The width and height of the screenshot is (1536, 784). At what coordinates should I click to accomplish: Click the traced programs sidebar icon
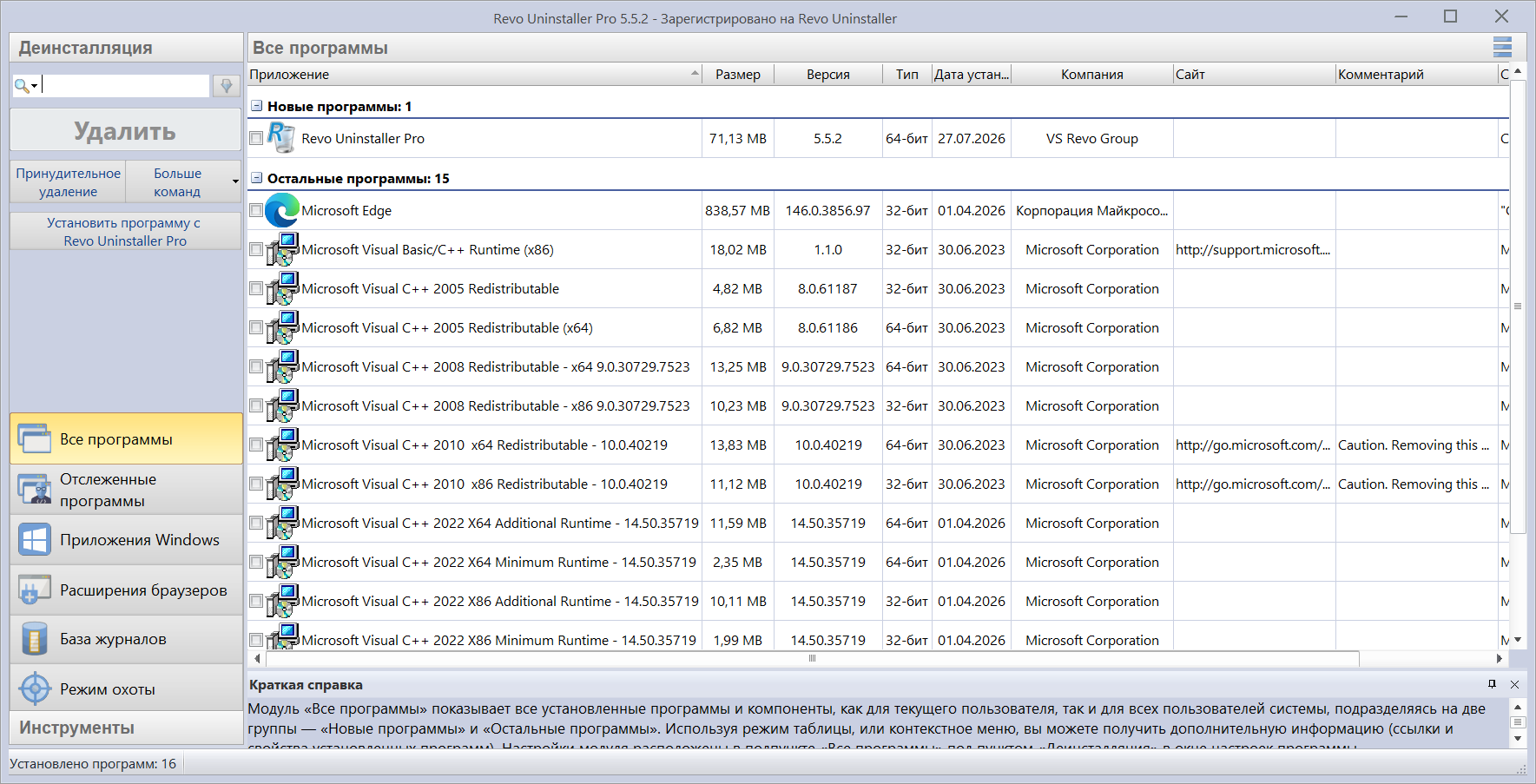point(35,490)
